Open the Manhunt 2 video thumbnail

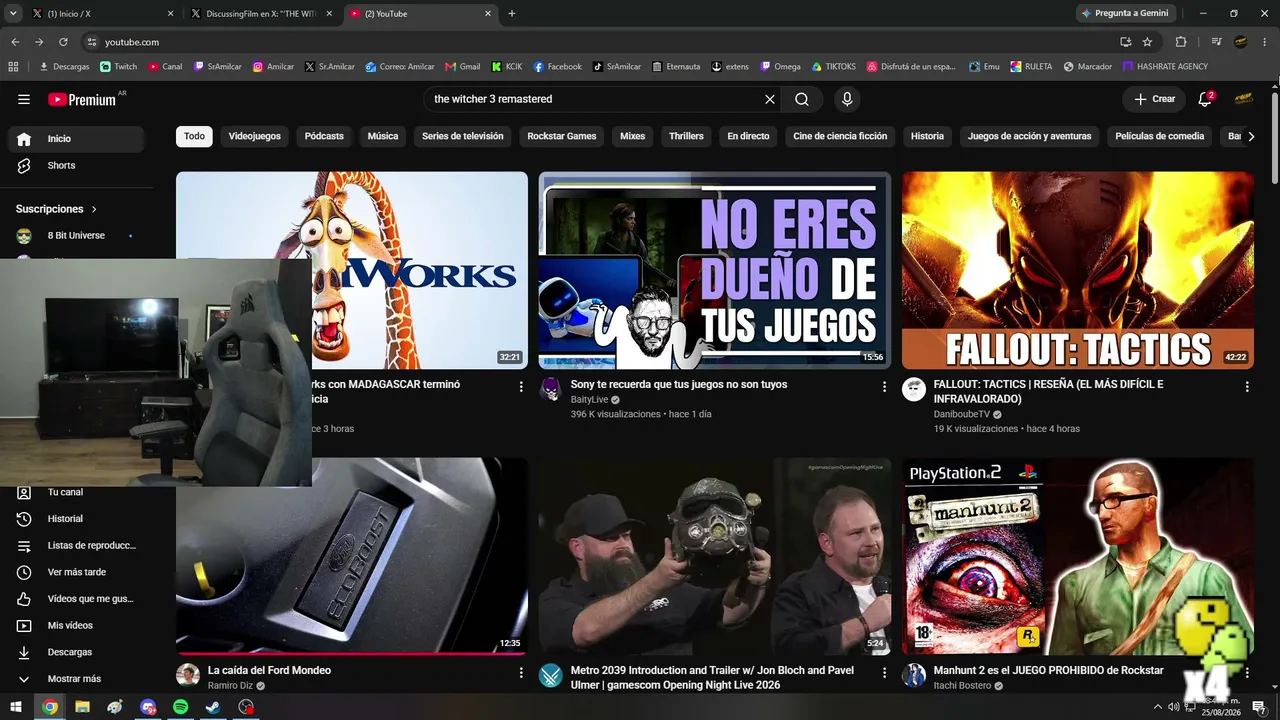coord(1078,556)
